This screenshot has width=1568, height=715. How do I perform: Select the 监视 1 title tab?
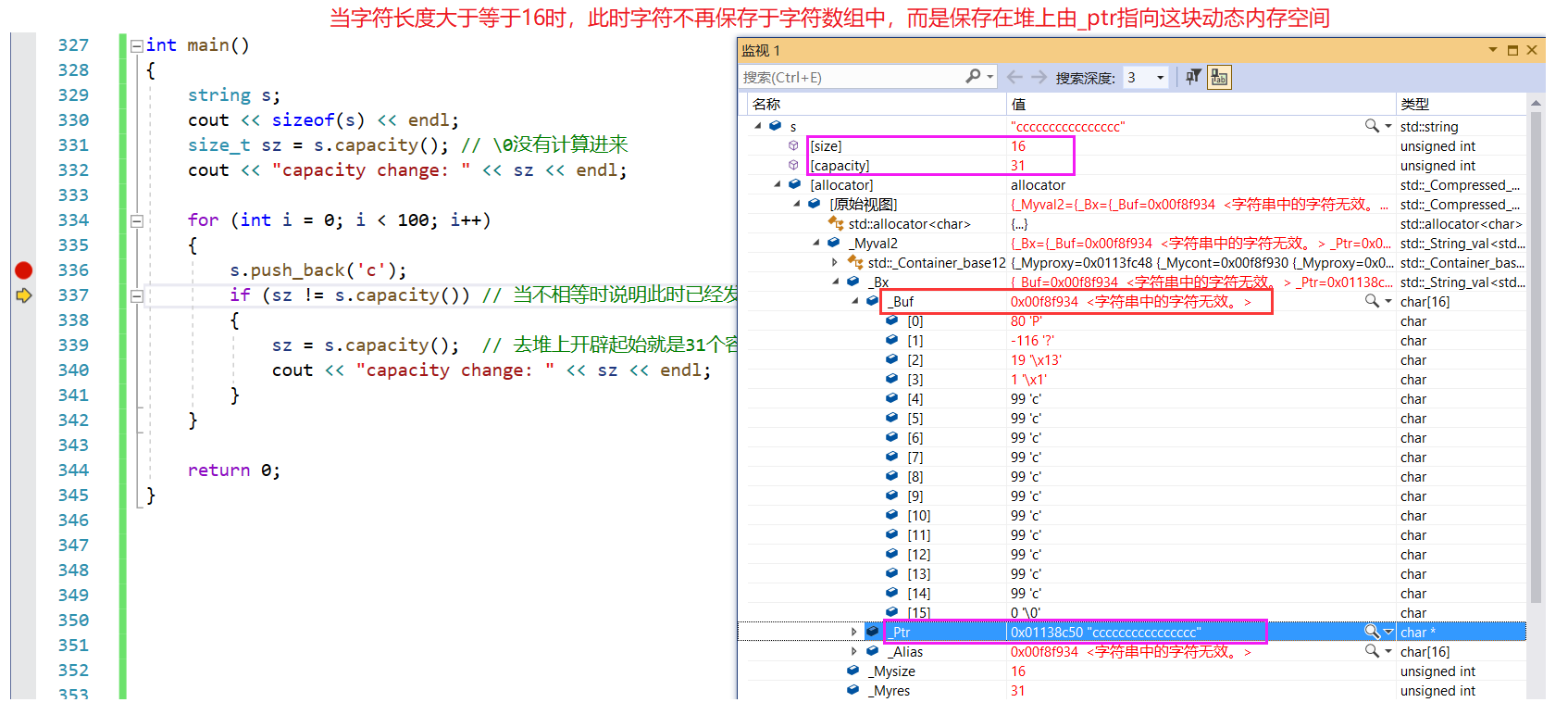761,51
